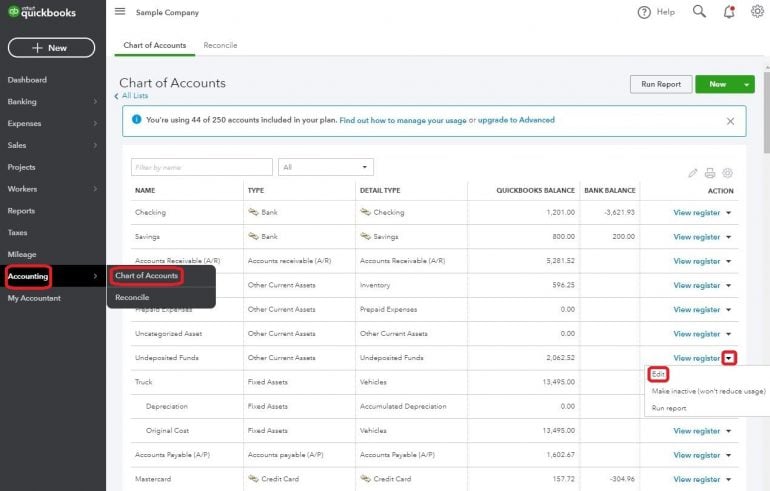Expand action arrow for Checking account row
Viewport: 770px width, 491px height.
[x=729, y=213]
